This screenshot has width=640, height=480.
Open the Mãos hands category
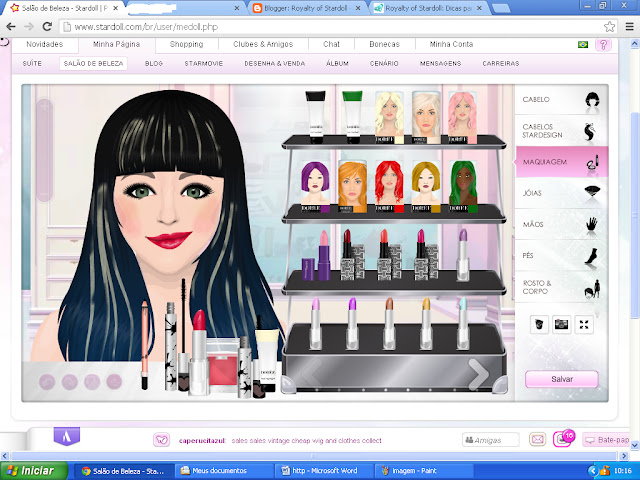(562, 224)
